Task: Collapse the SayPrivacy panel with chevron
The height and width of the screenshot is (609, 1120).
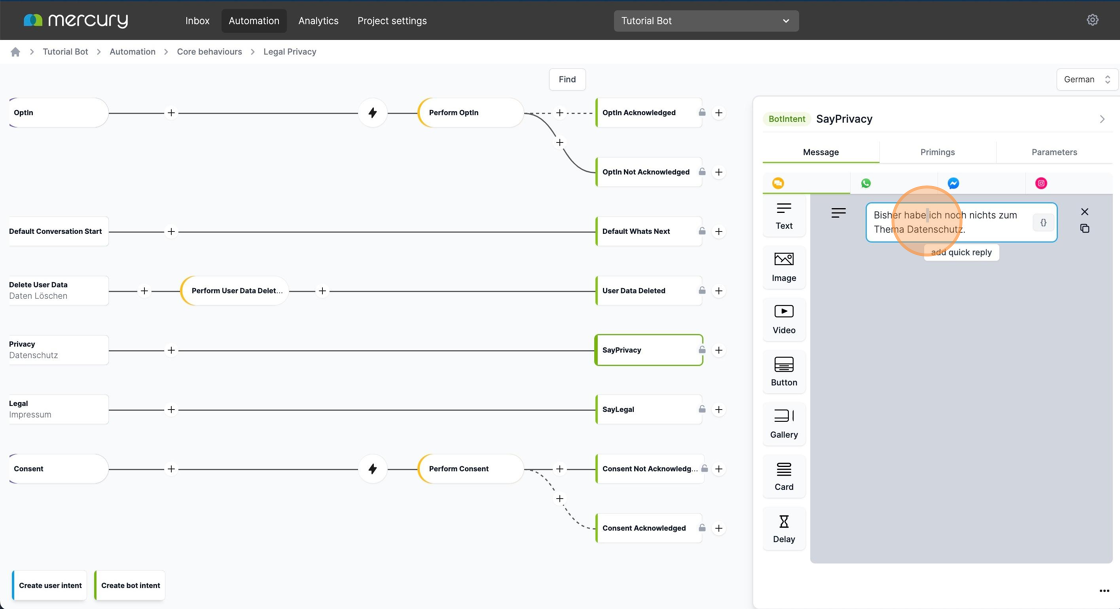Action: (1101, 119)
